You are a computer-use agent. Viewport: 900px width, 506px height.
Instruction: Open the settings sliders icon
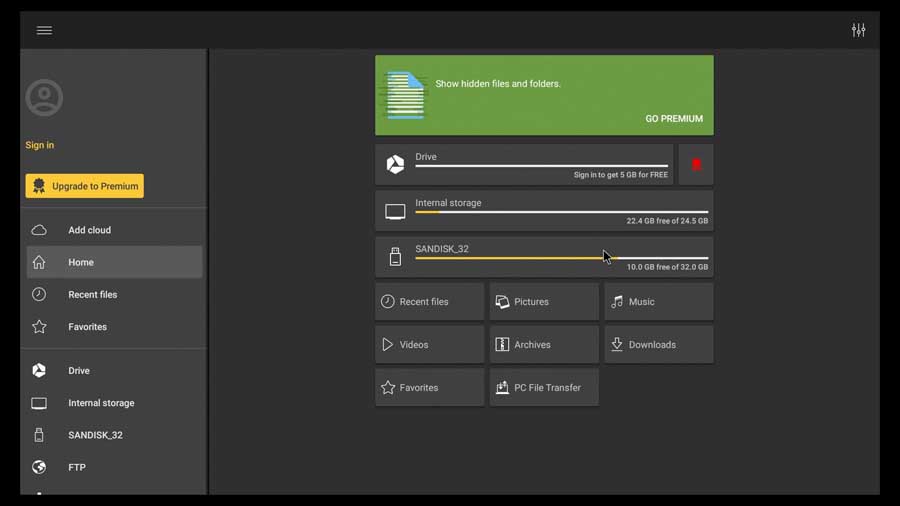(x=858, y=30)
